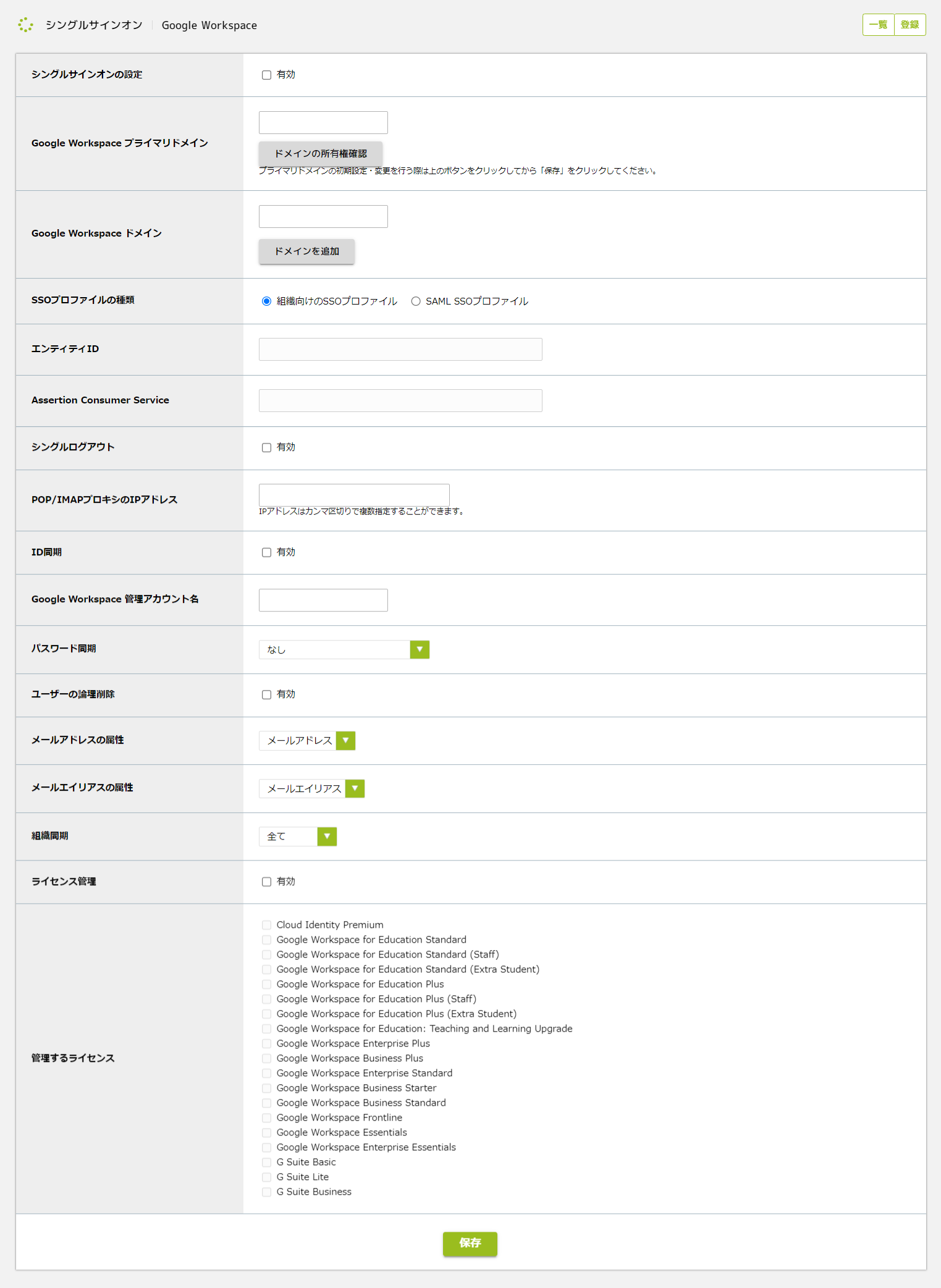This screenshot has width=941, height=1288.
Task: Select 組織向けのSSOプロファイル radio option
Action: click(266, 301)
